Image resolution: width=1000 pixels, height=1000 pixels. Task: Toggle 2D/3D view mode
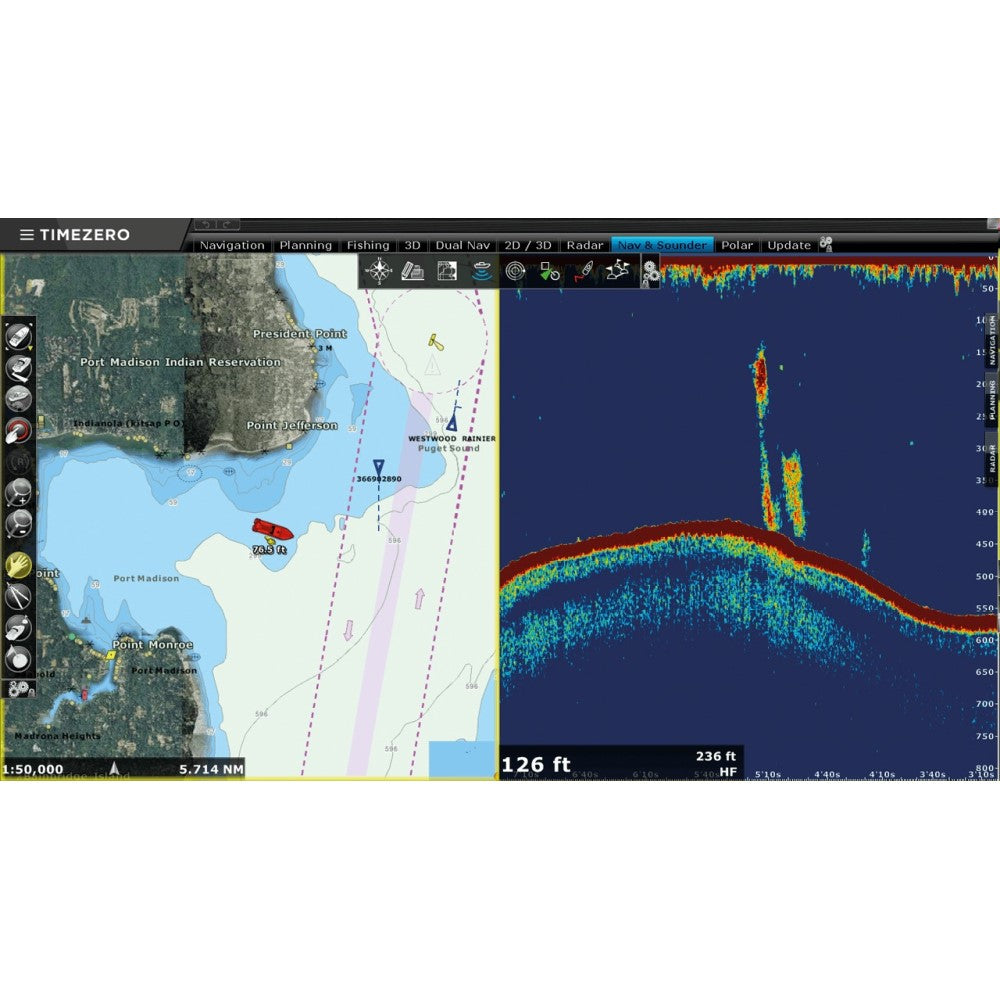click(527, 245)
